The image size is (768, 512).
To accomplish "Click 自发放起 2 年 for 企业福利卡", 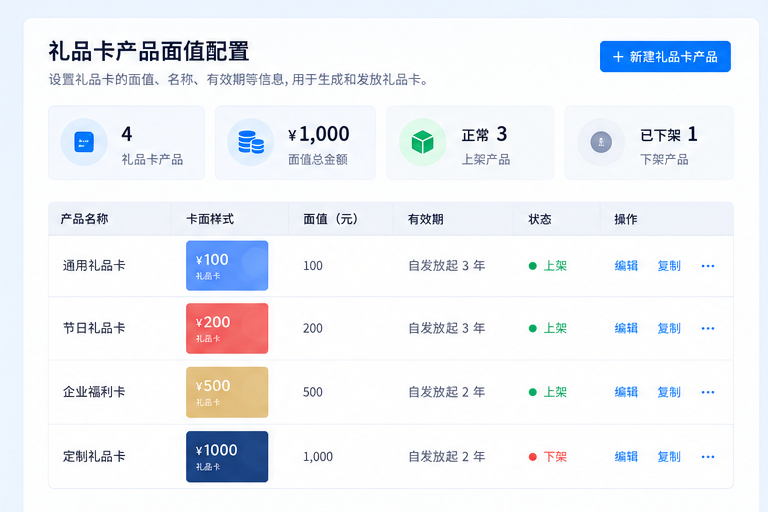I will click(x=447, y=392).
